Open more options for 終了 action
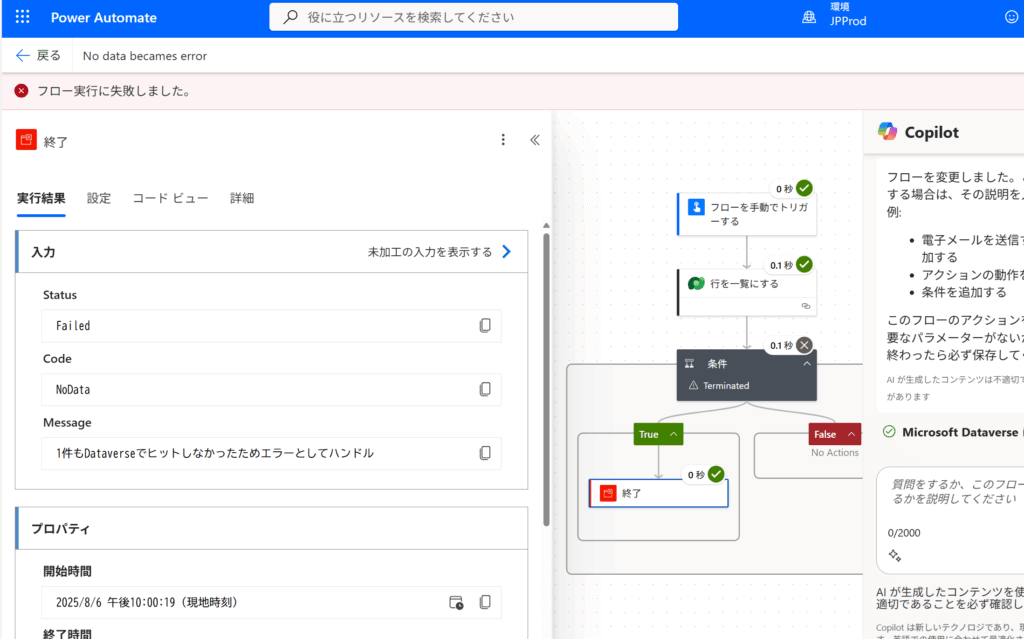Image resolution: width=1024 pixels, height=639 pixels. click(x=503, y=140)
